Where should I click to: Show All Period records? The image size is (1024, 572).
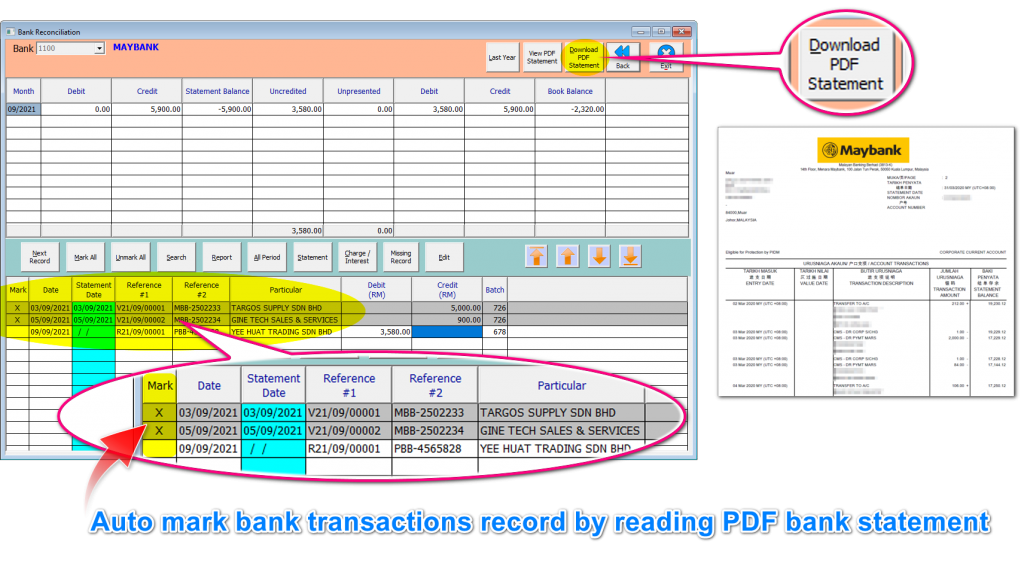point(266,257)
